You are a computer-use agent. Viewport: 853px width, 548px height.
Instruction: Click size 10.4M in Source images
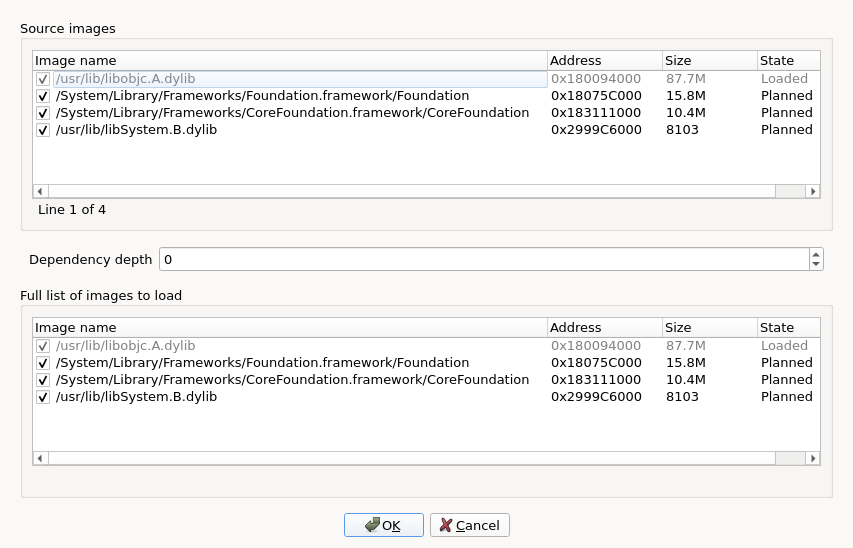click(685, 113)
